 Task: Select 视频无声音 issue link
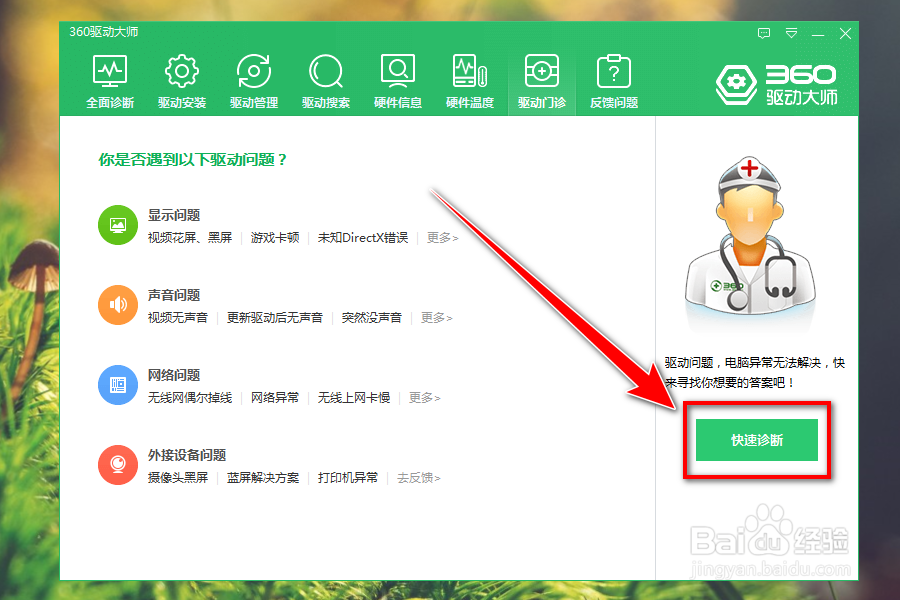(177, 318)
